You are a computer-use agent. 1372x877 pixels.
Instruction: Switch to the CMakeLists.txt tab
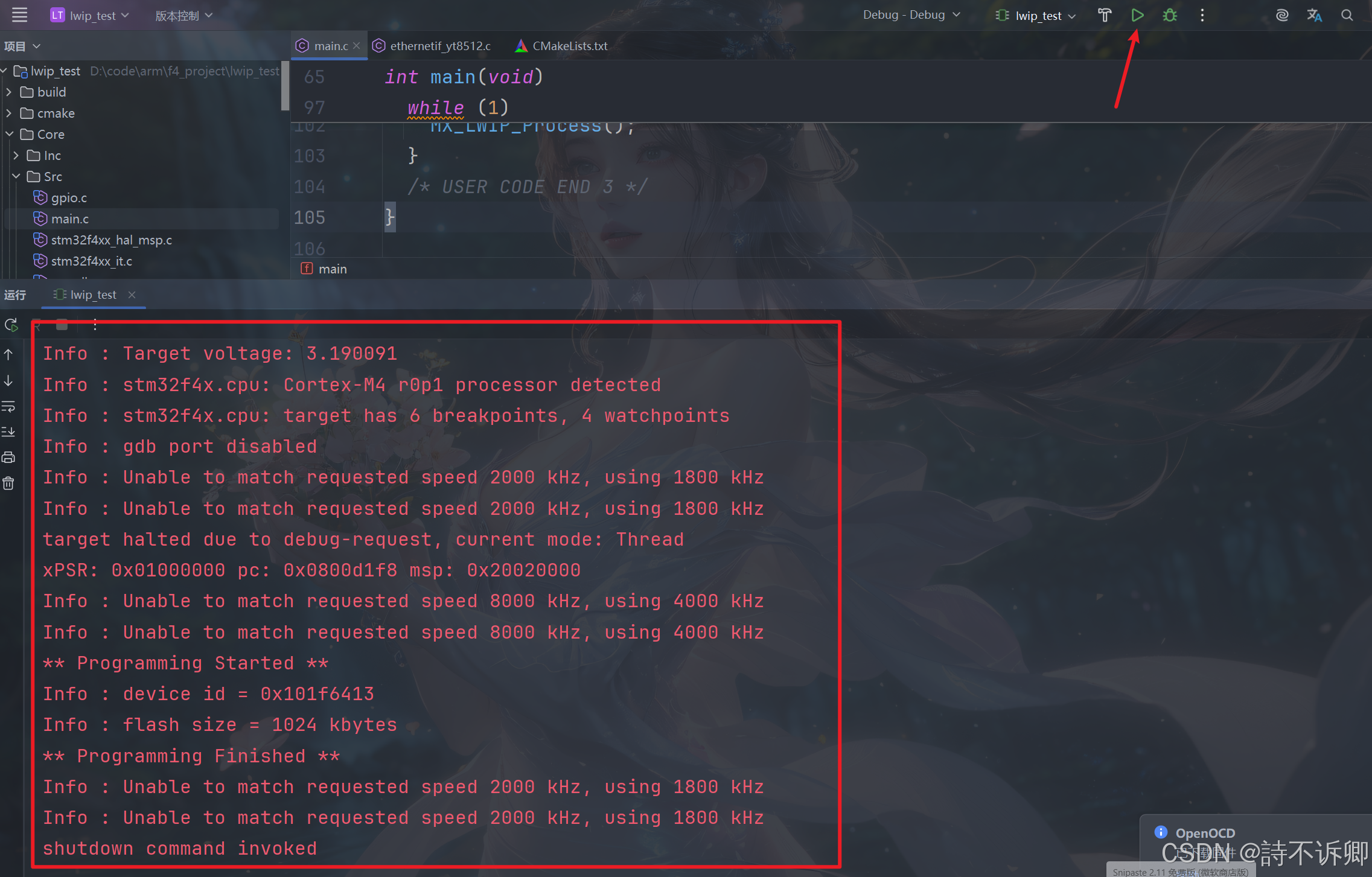pos(569,46)
